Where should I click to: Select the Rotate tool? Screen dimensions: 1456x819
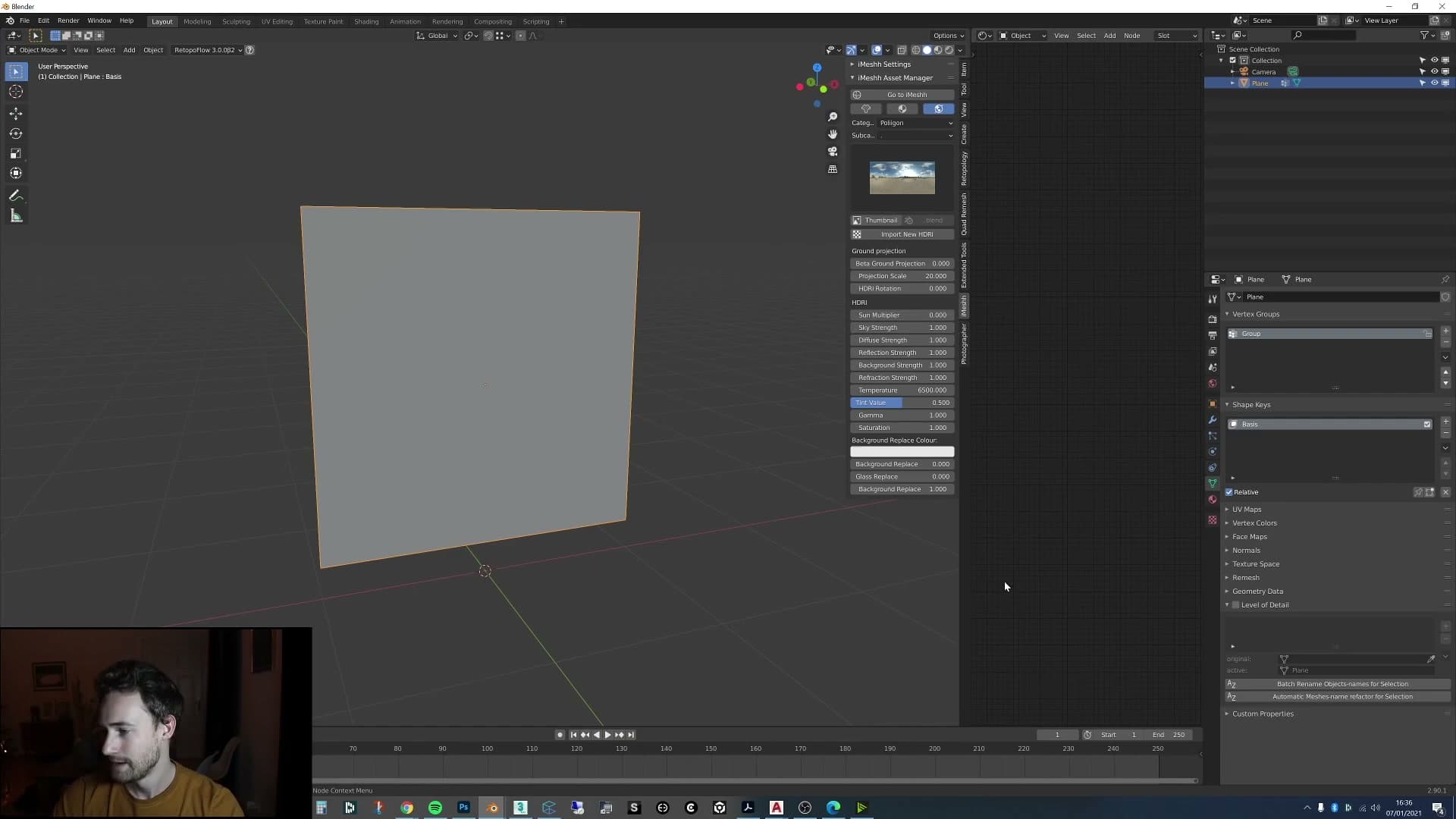pos(16,133)
